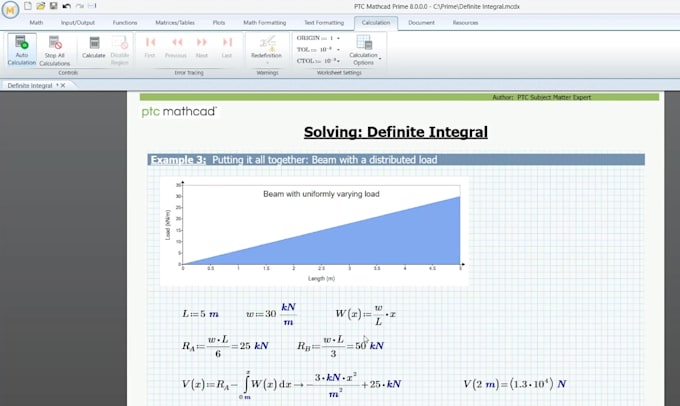680x406 pixels.
Task: Click the ptc mathcad logo in worksheet
Action: (179, 112)
